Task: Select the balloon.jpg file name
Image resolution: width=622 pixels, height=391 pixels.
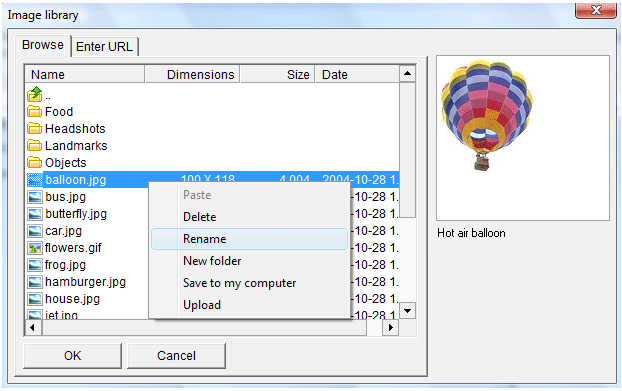Action: pos(75,180)
